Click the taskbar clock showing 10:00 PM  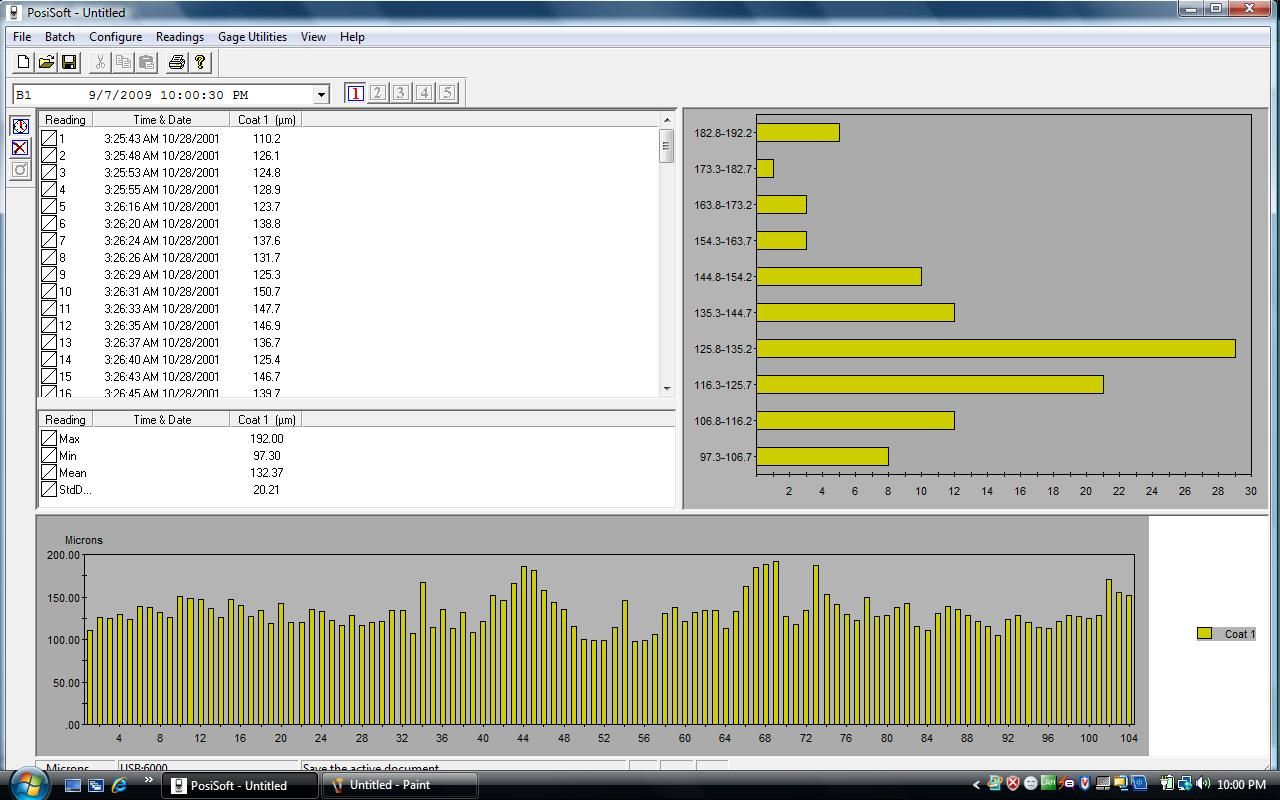click(1242, 785)
